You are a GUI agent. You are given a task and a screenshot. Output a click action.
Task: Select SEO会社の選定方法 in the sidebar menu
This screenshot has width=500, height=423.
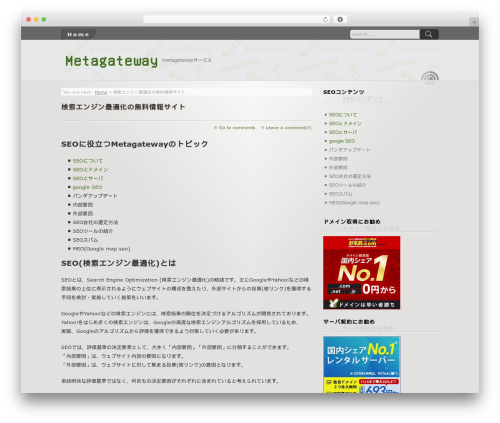[x=350, y=176]
